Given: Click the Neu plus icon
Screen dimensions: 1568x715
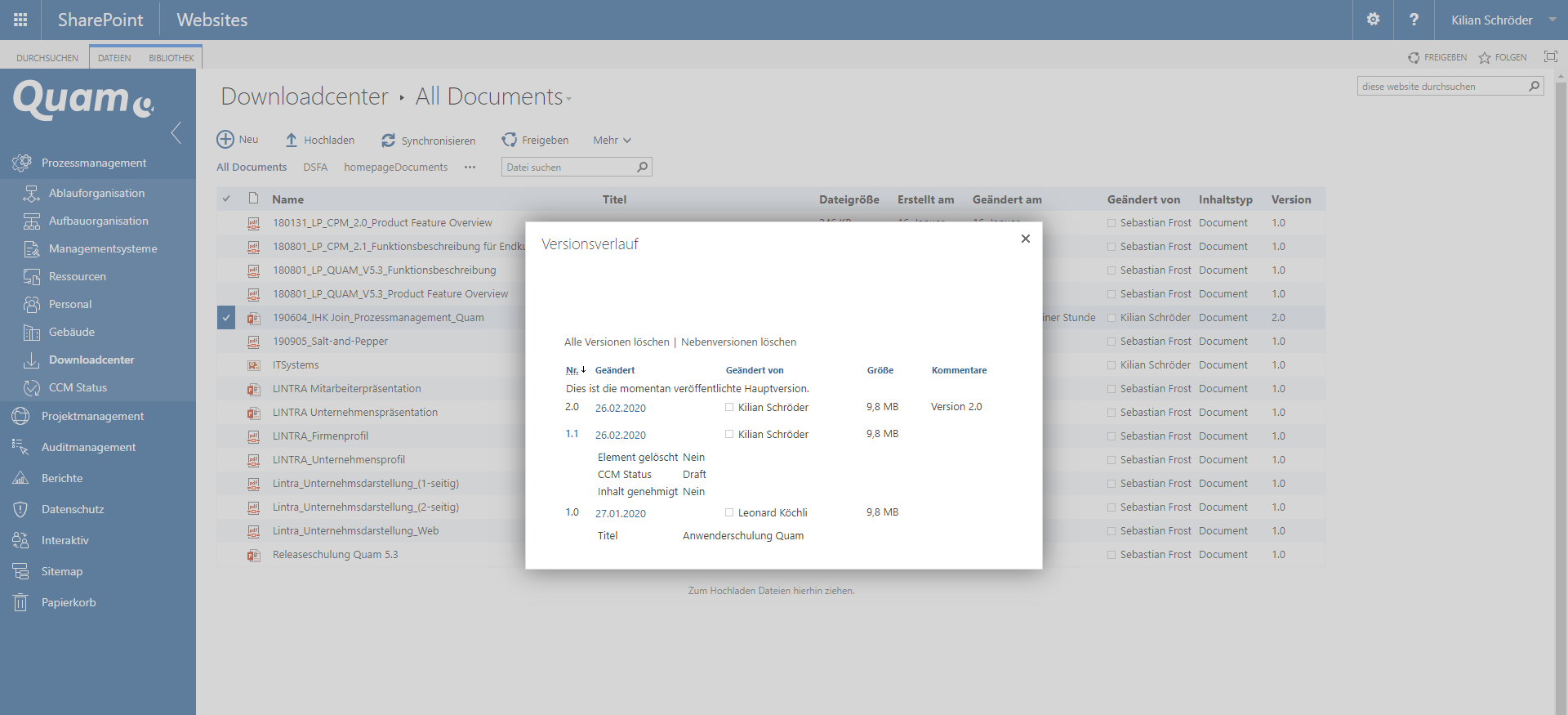Looking at the screenshot, I should (225, 140).
